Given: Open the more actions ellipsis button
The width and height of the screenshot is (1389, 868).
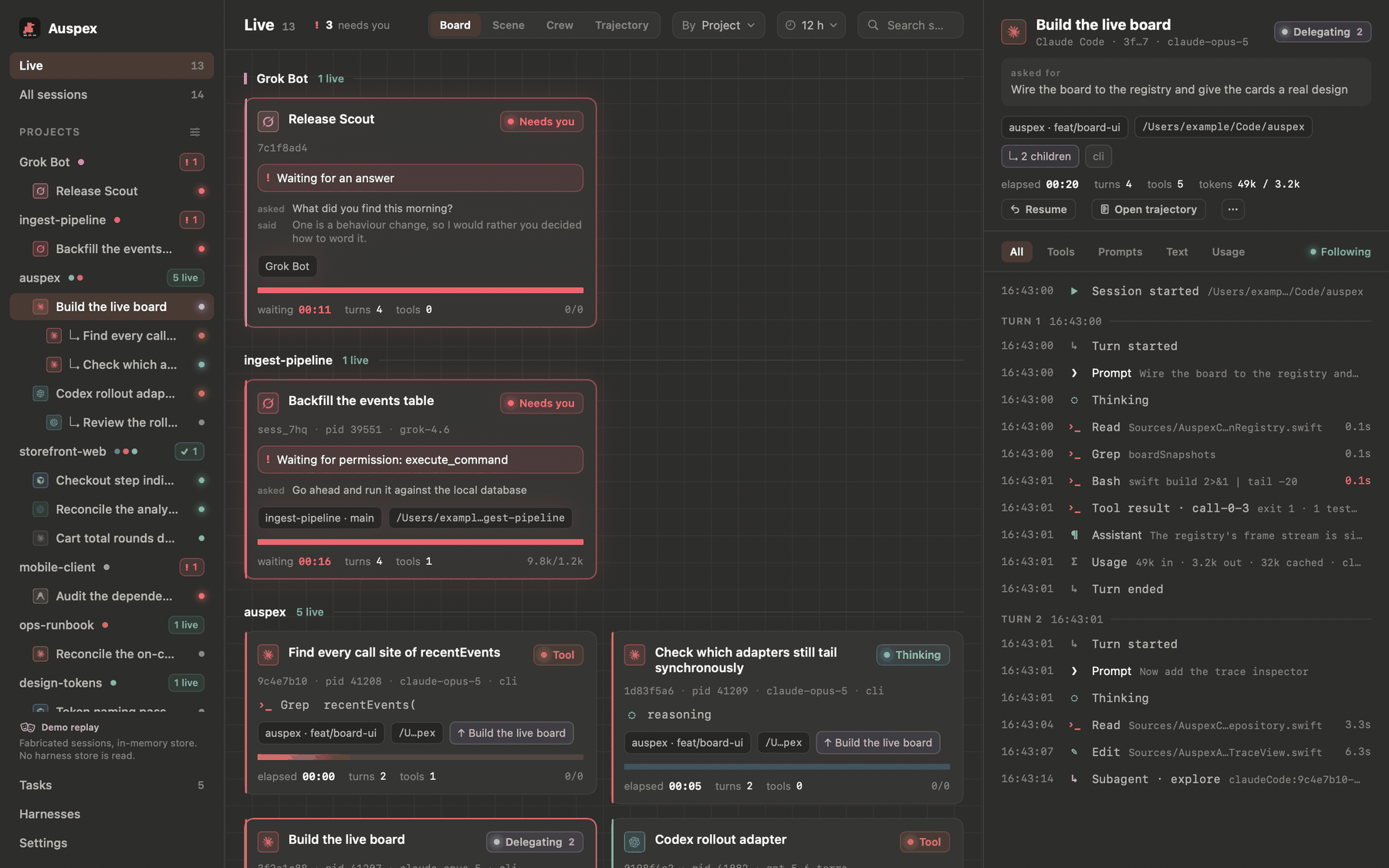Looking at the screenshot, I should 1233,209.
